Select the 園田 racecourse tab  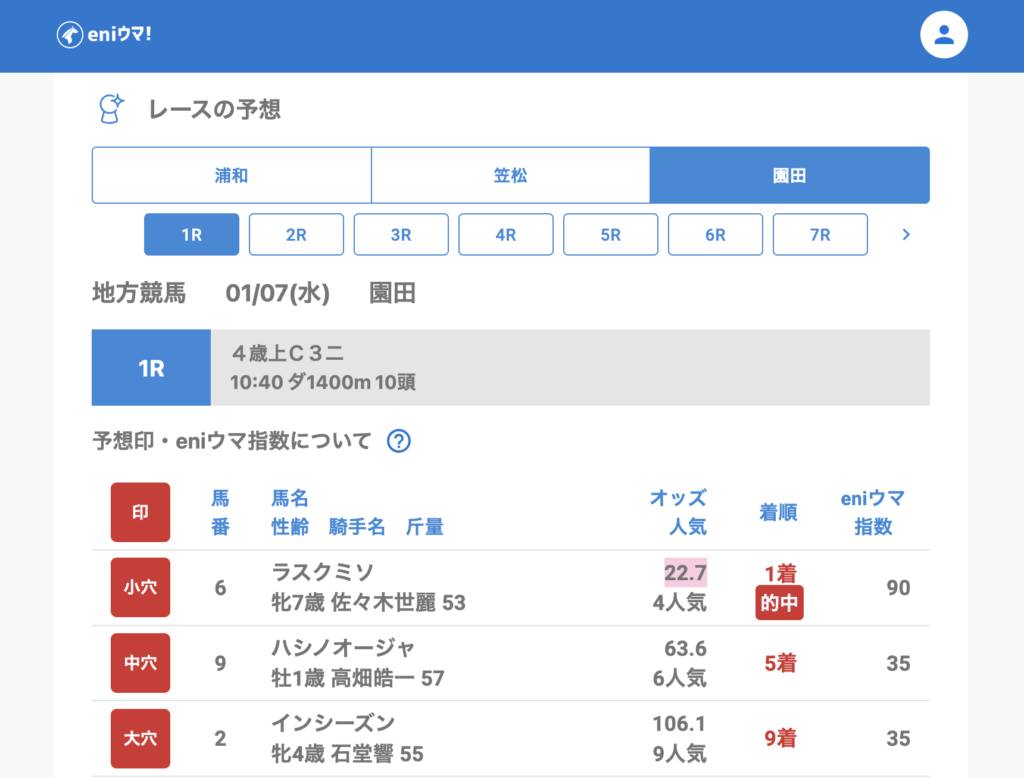coord(789,176)
